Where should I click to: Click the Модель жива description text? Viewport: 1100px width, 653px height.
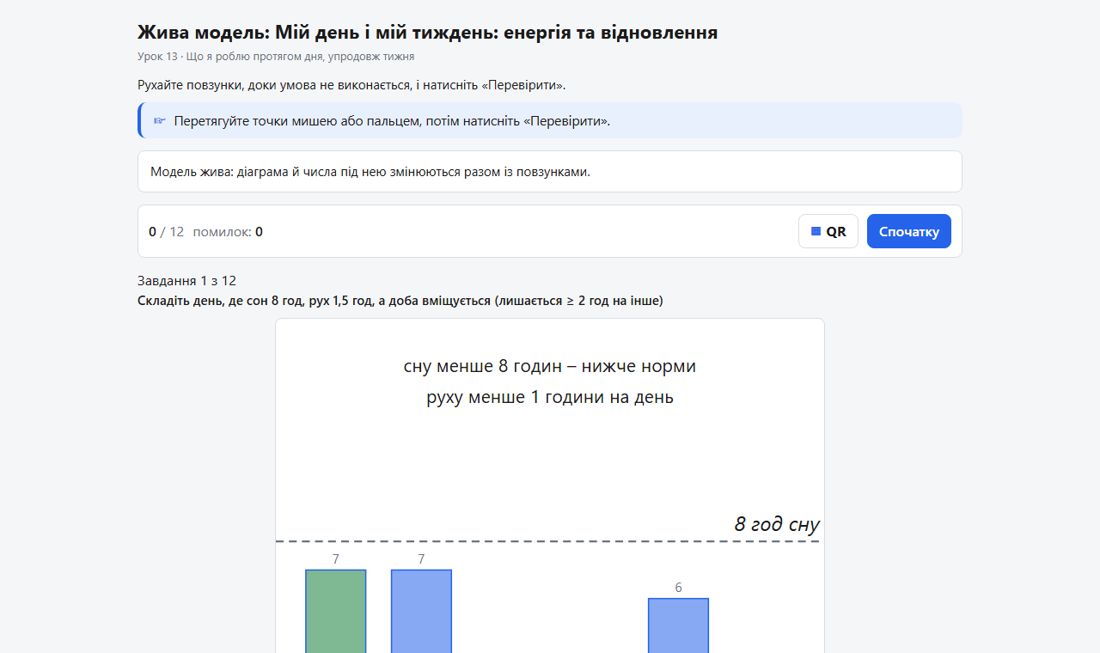pos(370,172)
